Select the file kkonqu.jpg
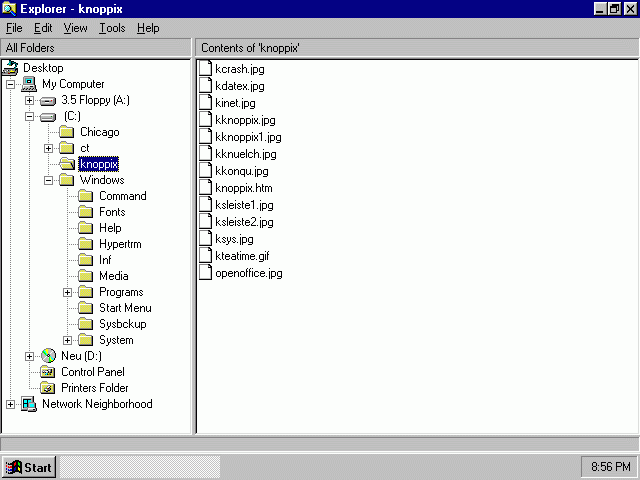 pos(242,171)
